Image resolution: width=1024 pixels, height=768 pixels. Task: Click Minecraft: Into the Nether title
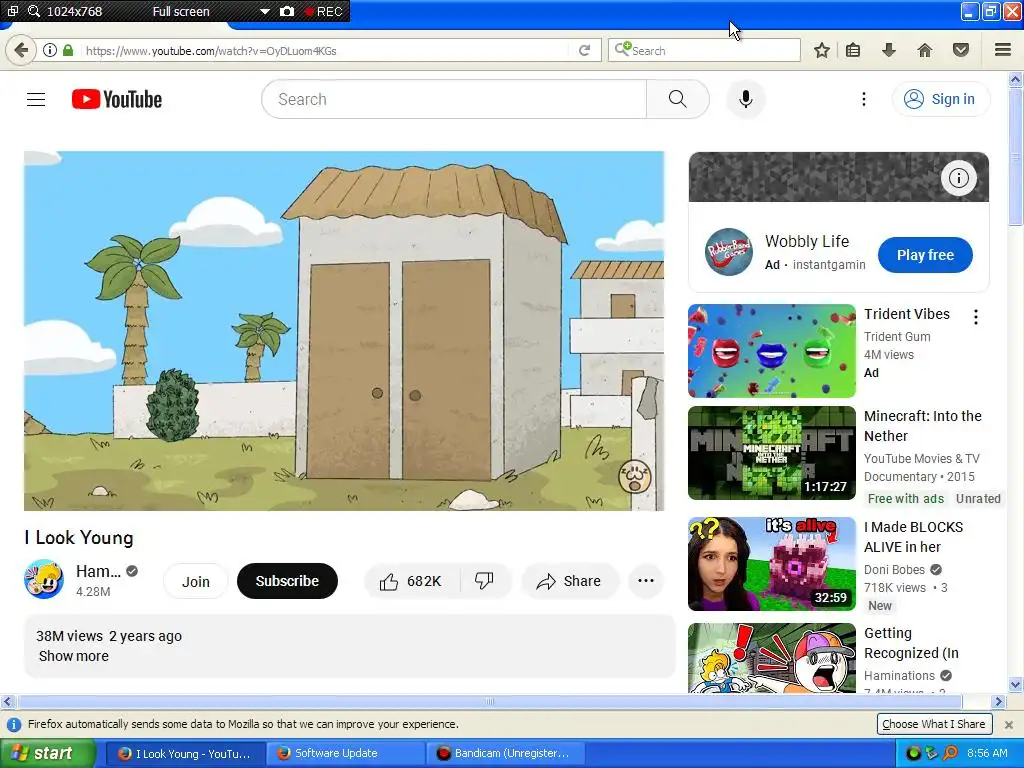[922, 426]
